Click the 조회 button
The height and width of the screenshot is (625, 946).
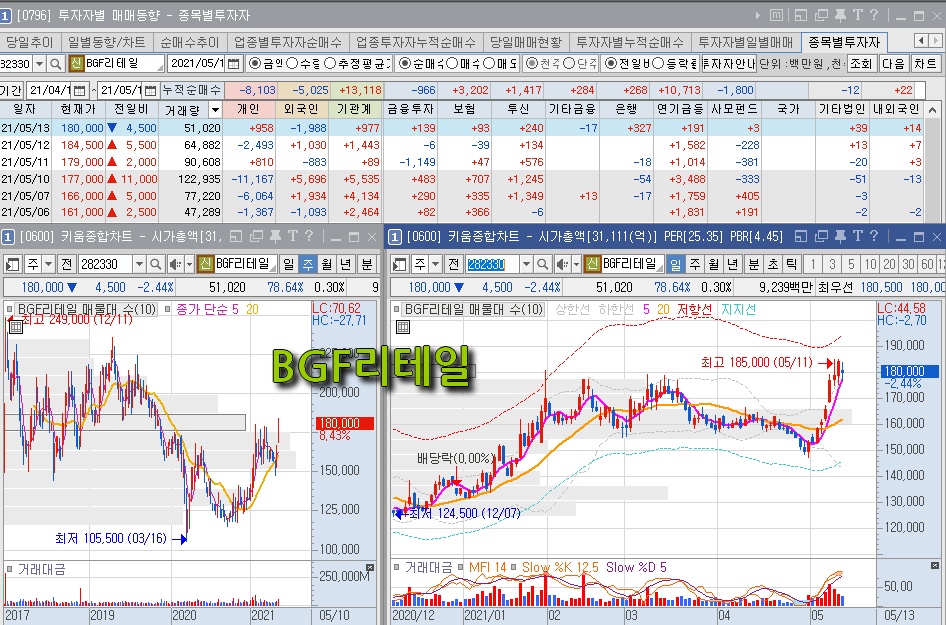click(x=861, y=63)
